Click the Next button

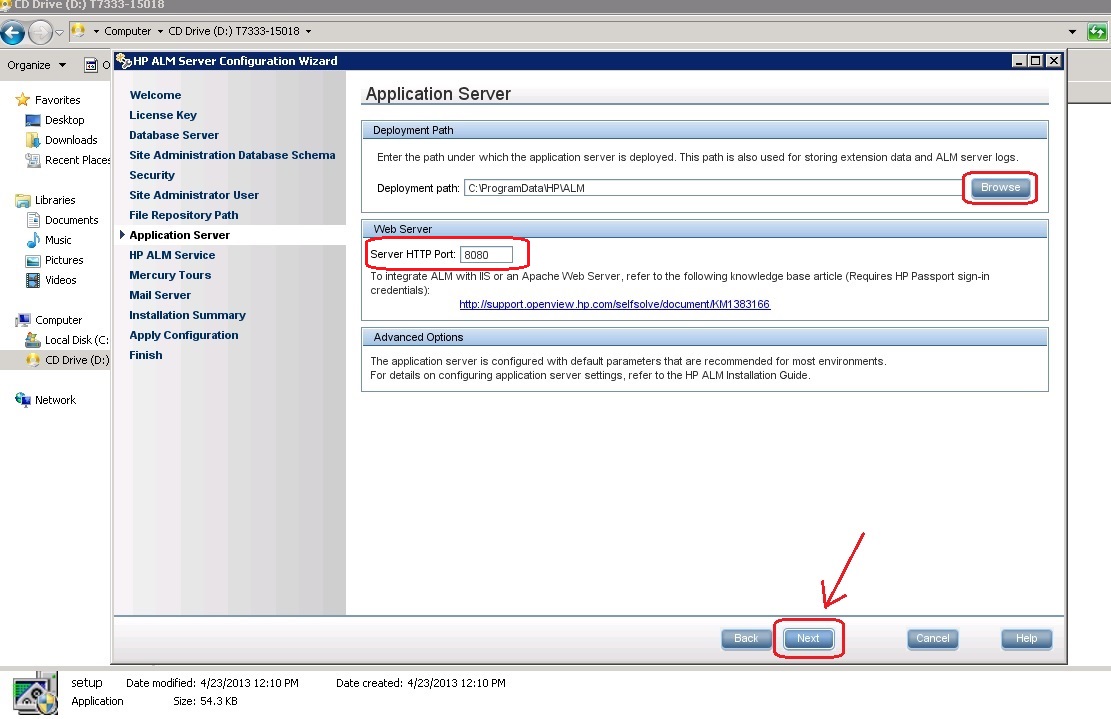click(808, 638)
